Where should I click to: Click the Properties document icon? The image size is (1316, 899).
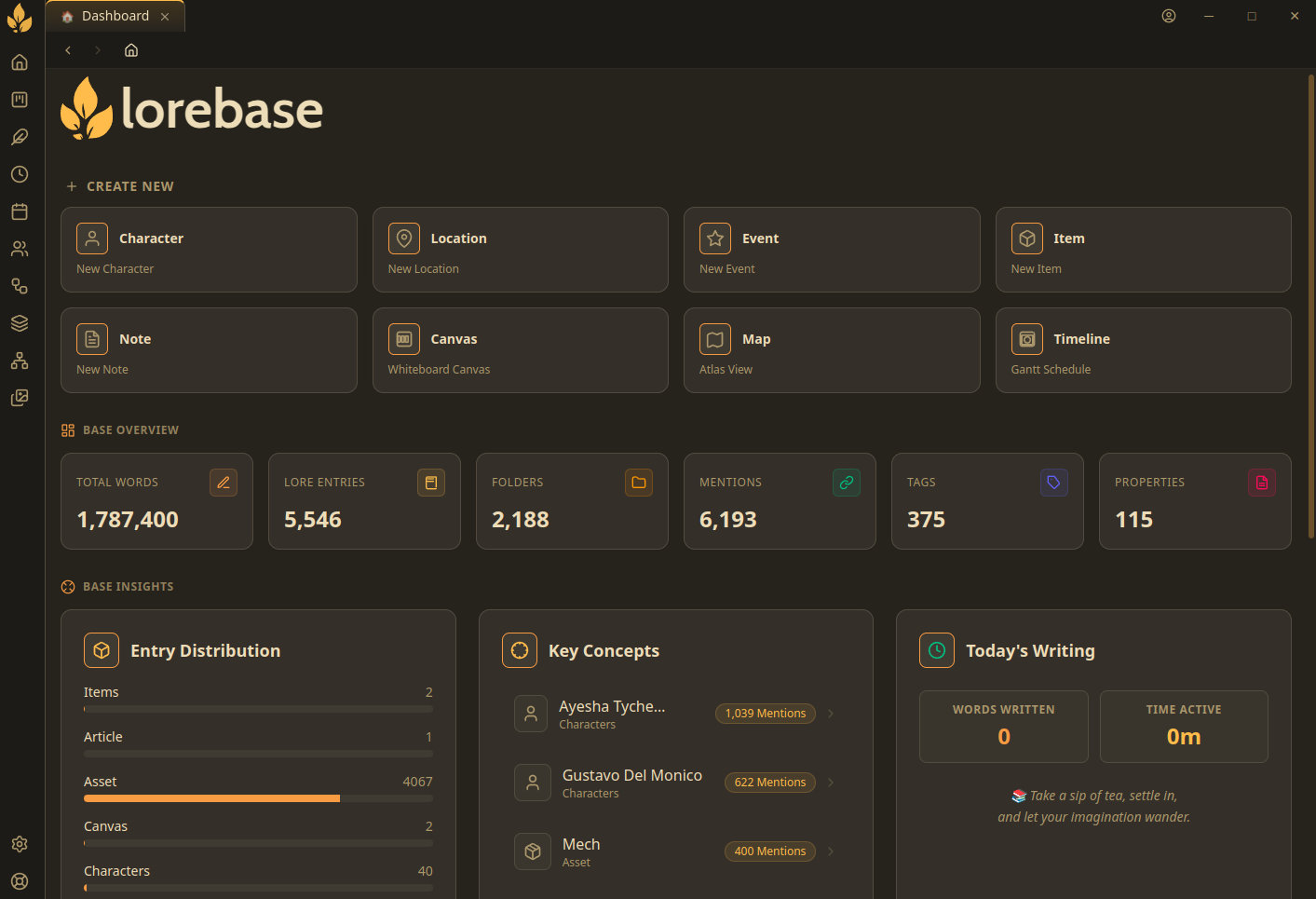(1262, 483)
